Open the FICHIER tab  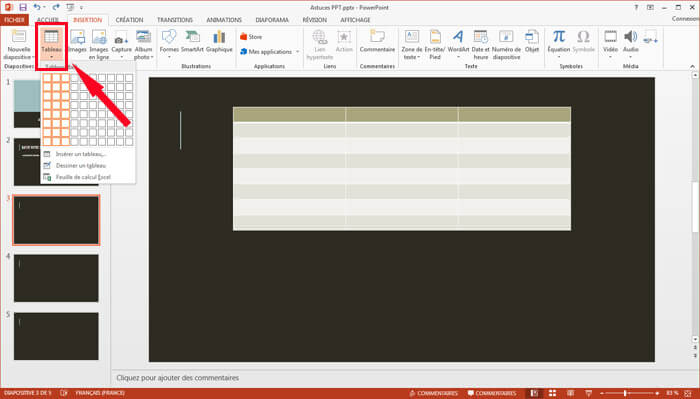(x=14, y=20)
